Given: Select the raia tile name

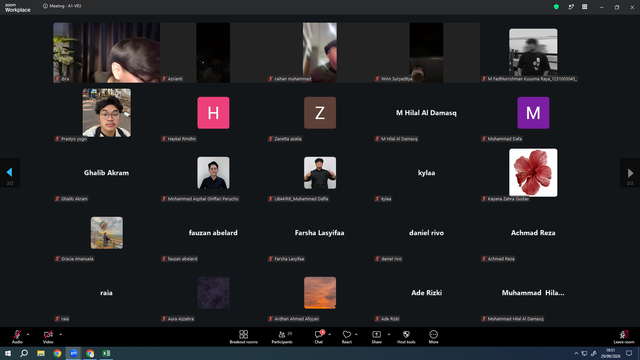Looking at the screenshot, I should coord(106,293).
